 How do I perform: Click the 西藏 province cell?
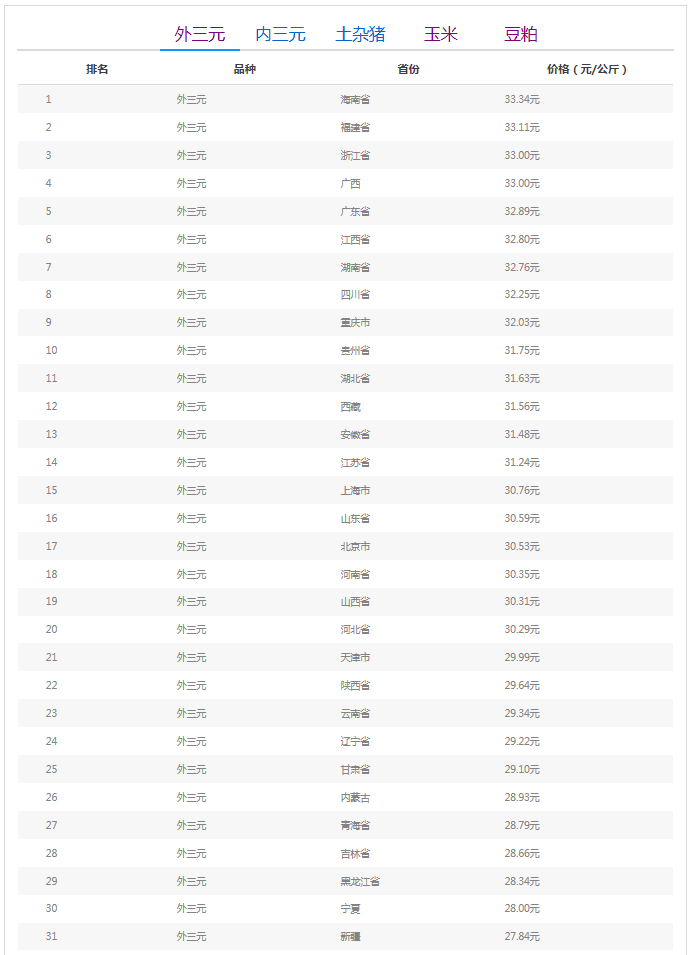point(350,407)
